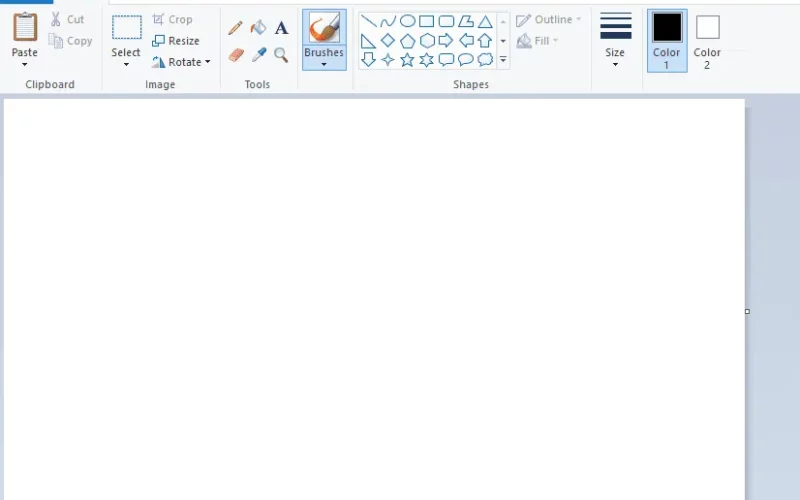This screenshot has width=800, height=500.
Task: Click the Cut button
Action: 67,19
